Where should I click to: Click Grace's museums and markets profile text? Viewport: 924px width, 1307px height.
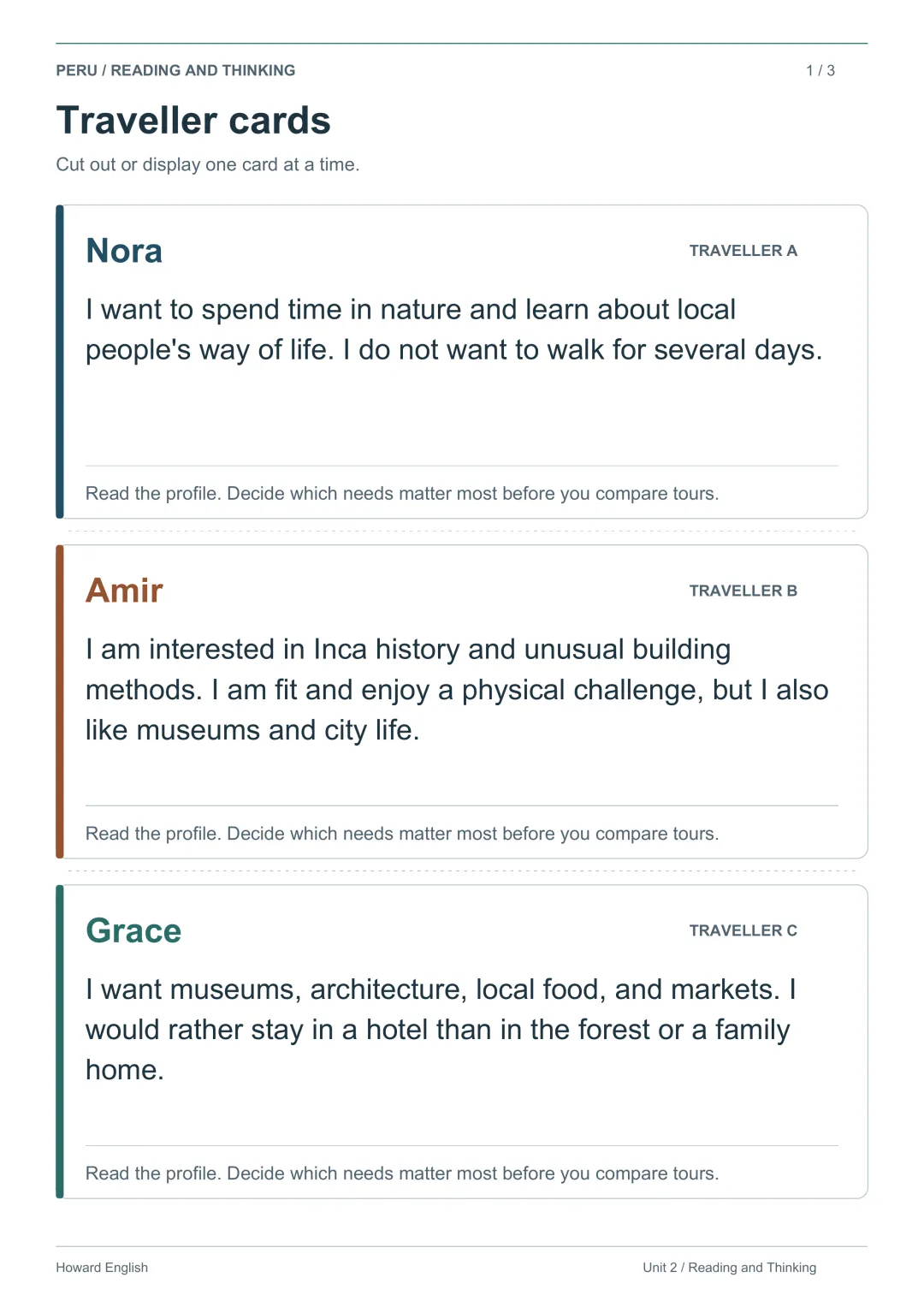coord(441,1030)
